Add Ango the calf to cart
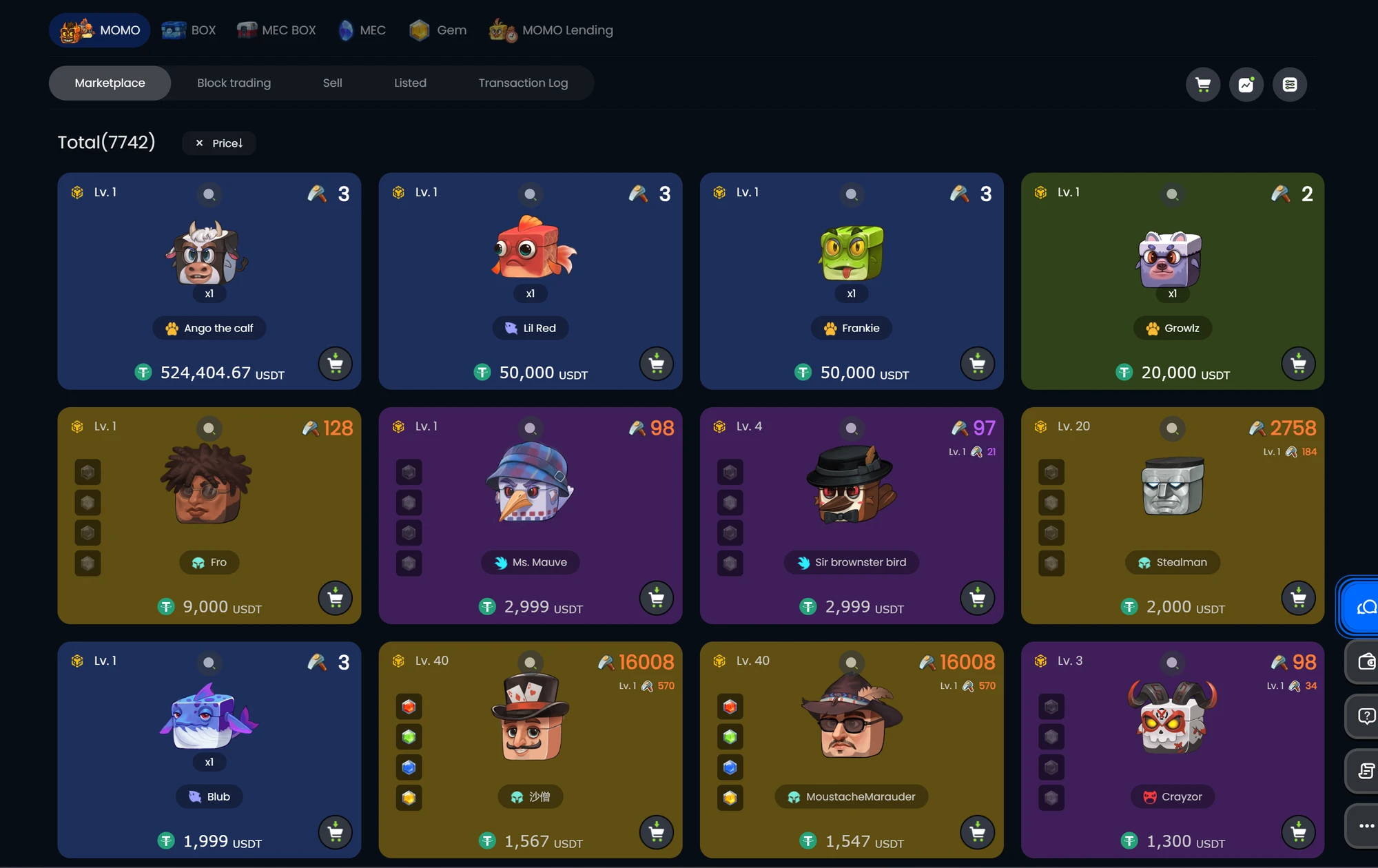Viewport: 1378px width, 868px height. coord(336,364)
